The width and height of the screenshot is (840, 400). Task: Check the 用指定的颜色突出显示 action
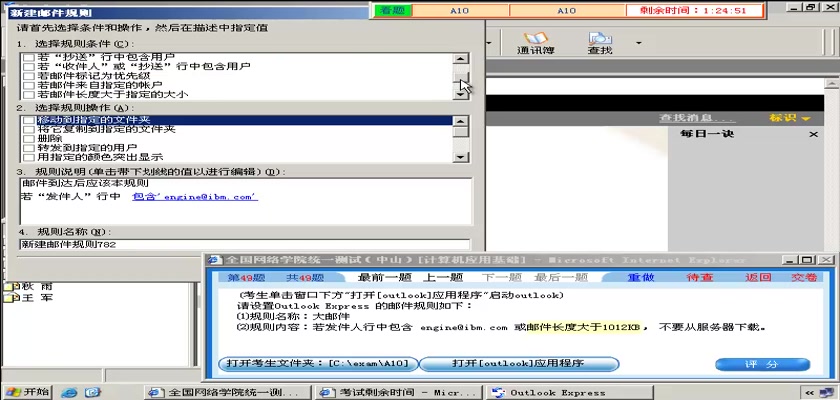[28, 157]
